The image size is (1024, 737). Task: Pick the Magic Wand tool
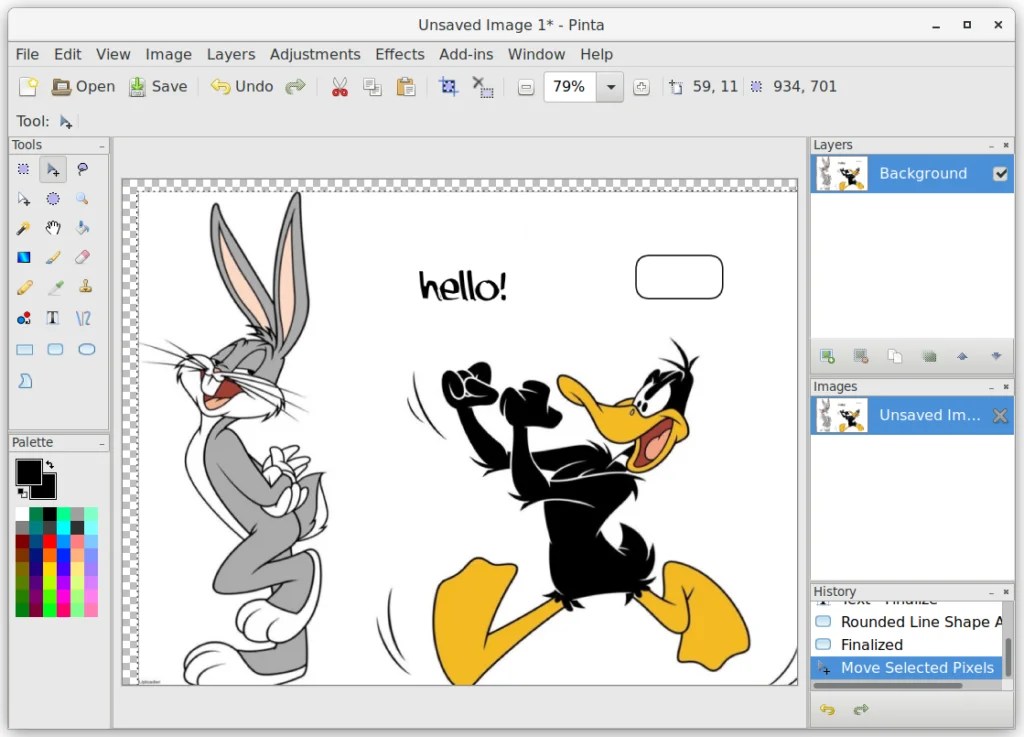(22, 228)
